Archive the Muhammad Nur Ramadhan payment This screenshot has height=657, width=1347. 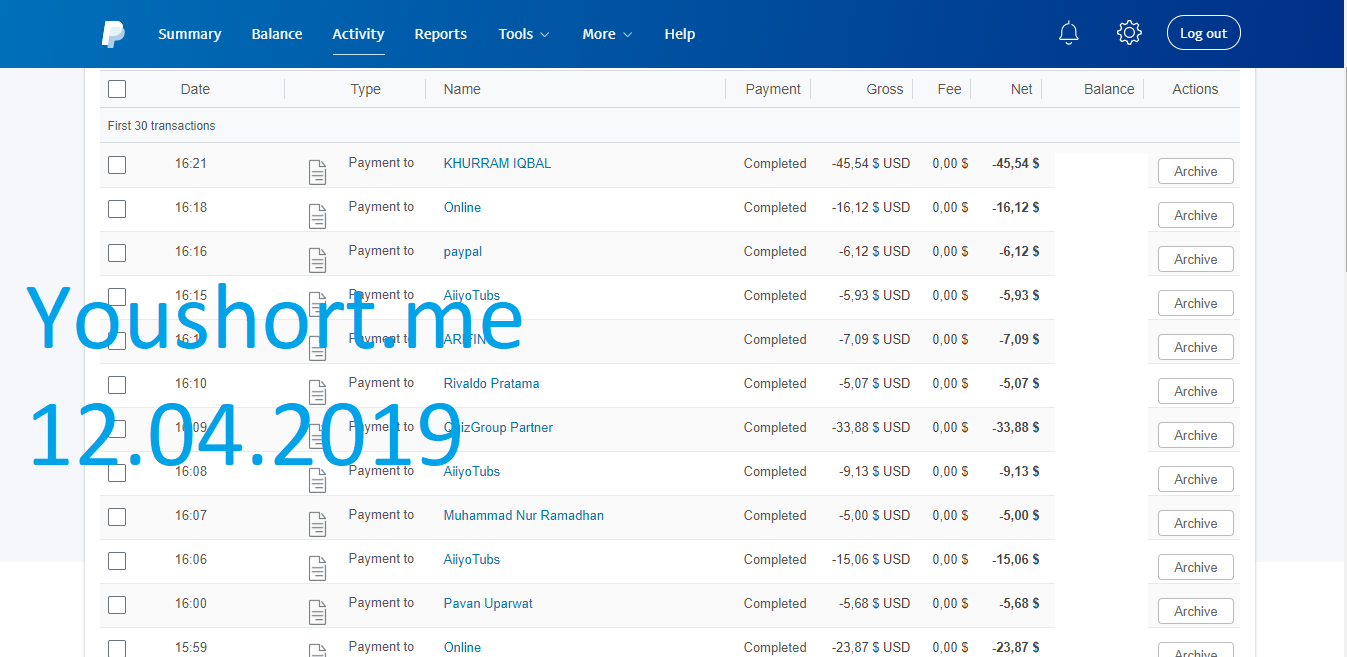coord(1195,523)
